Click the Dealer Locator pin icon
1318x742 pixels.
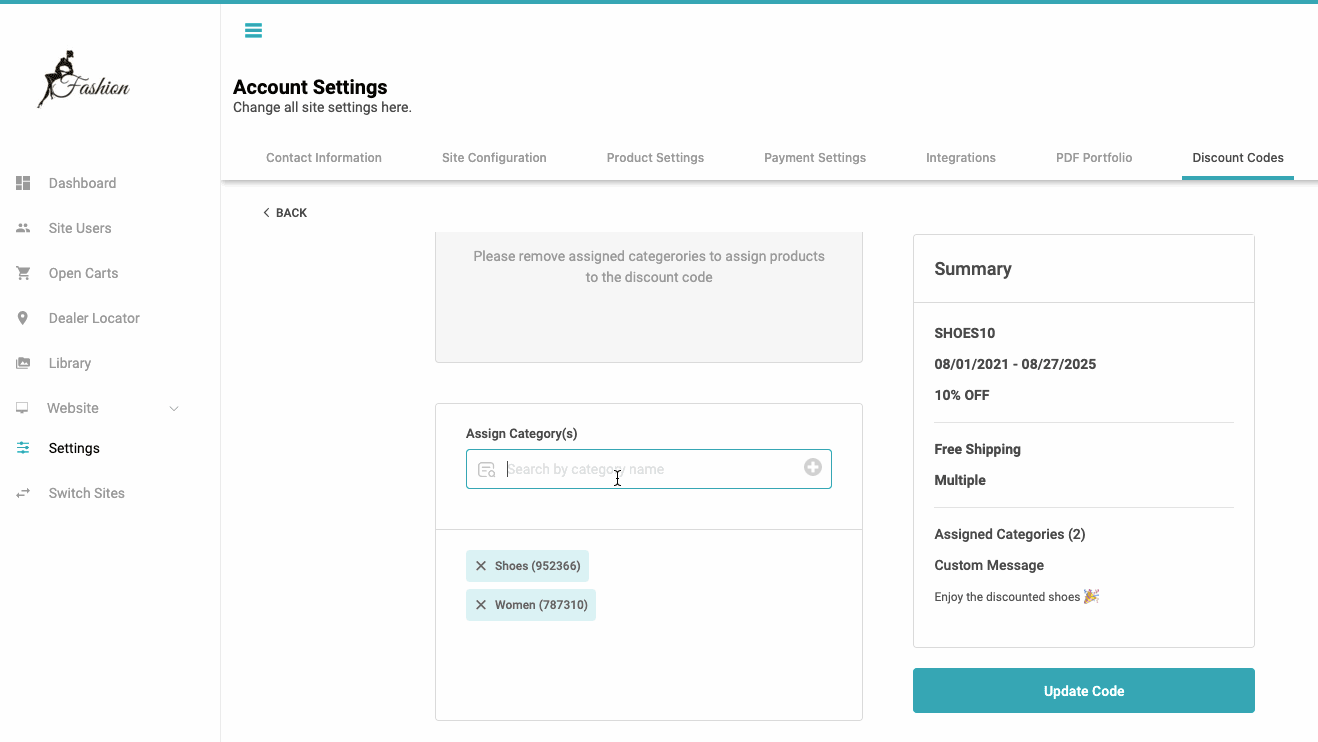tap(23, 318)
